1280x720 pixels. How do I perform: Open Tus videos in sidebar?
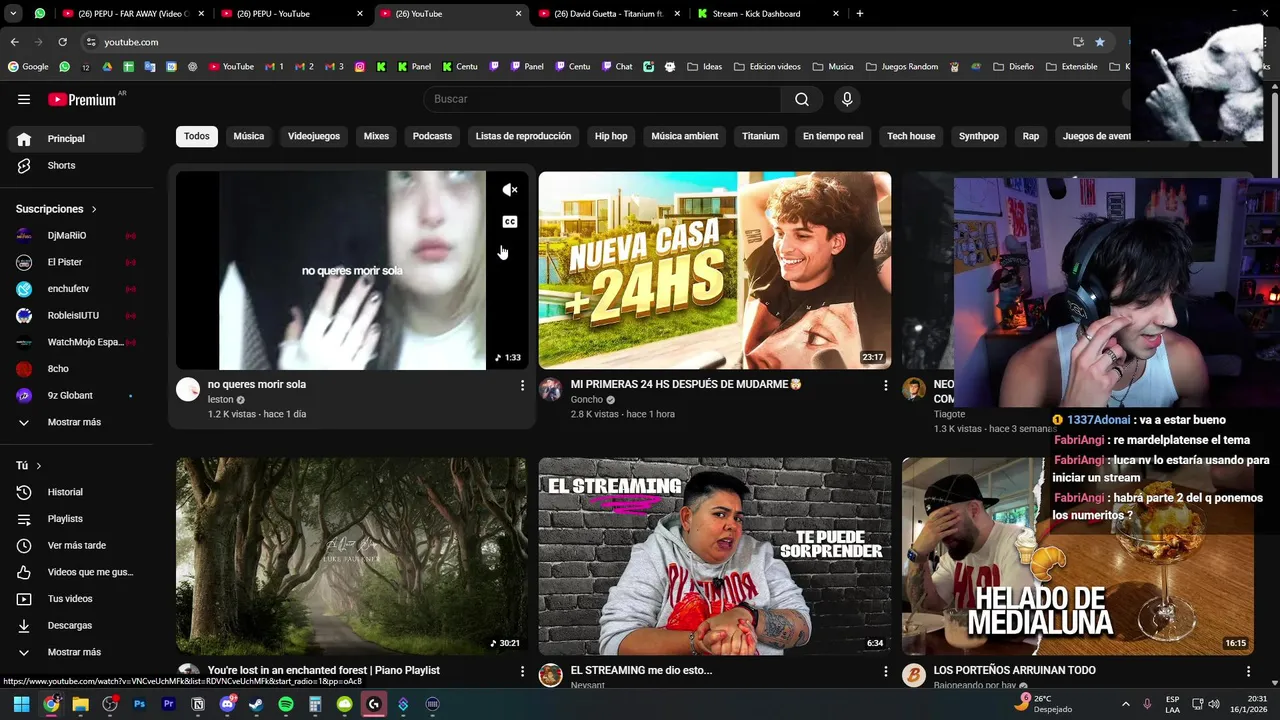point(76,599)
